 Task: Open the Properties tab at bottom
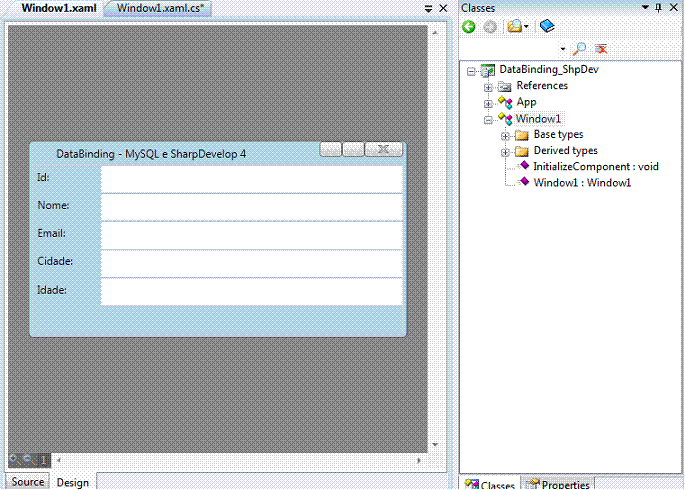click(x=558, y=484)
